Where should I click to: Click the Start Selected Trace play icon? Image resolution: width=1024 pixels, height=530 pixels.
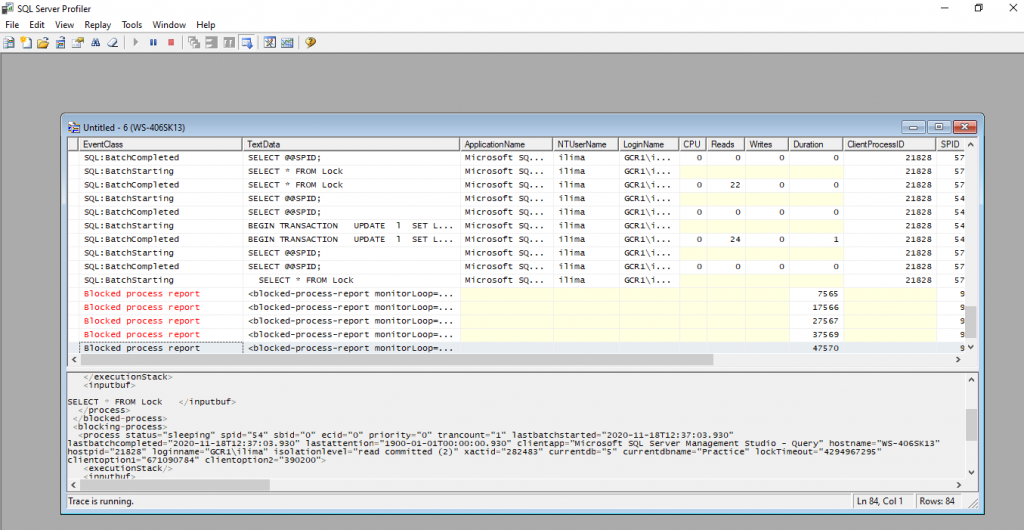(x=136, y=42)
